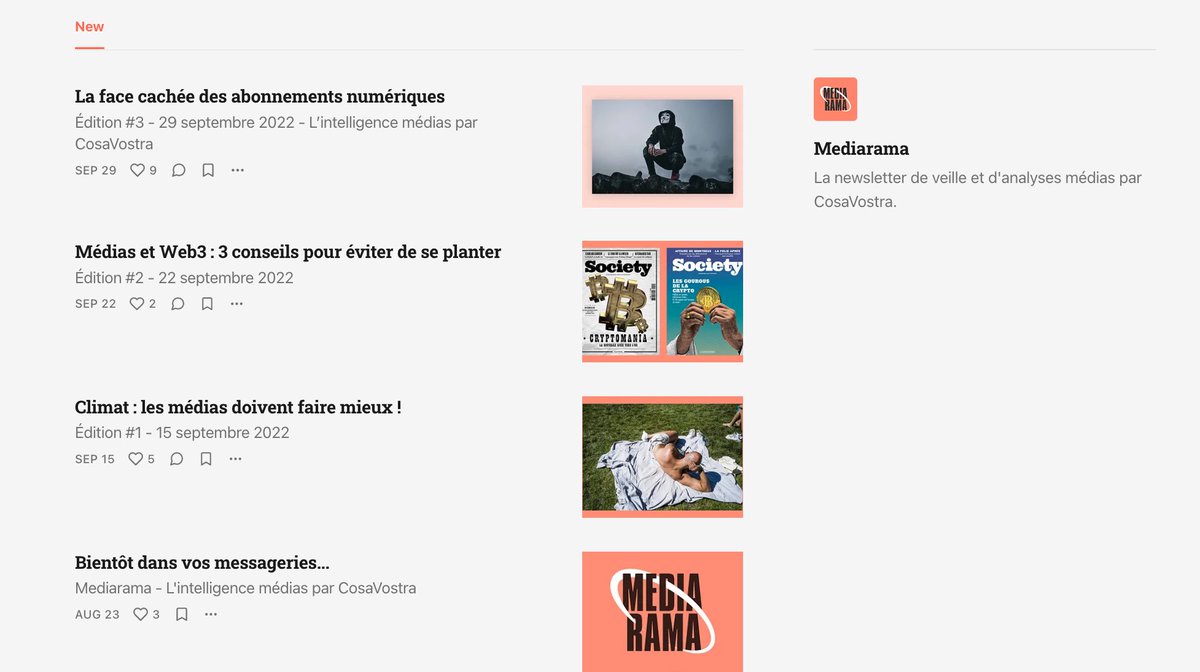Like the "Climat : les médias" post
The width and height of the screenshot is (1200, 672).
142,459
